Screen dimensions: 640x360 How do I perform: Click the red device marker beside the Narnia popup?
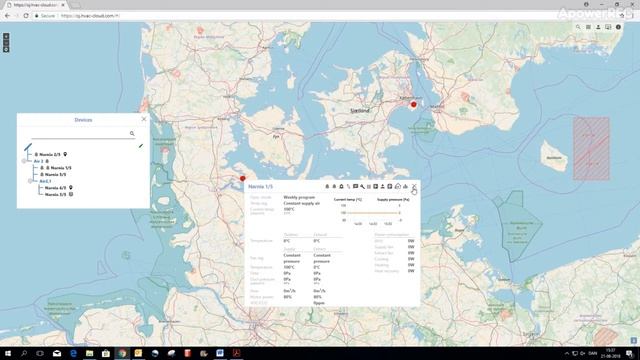(242, 178)
